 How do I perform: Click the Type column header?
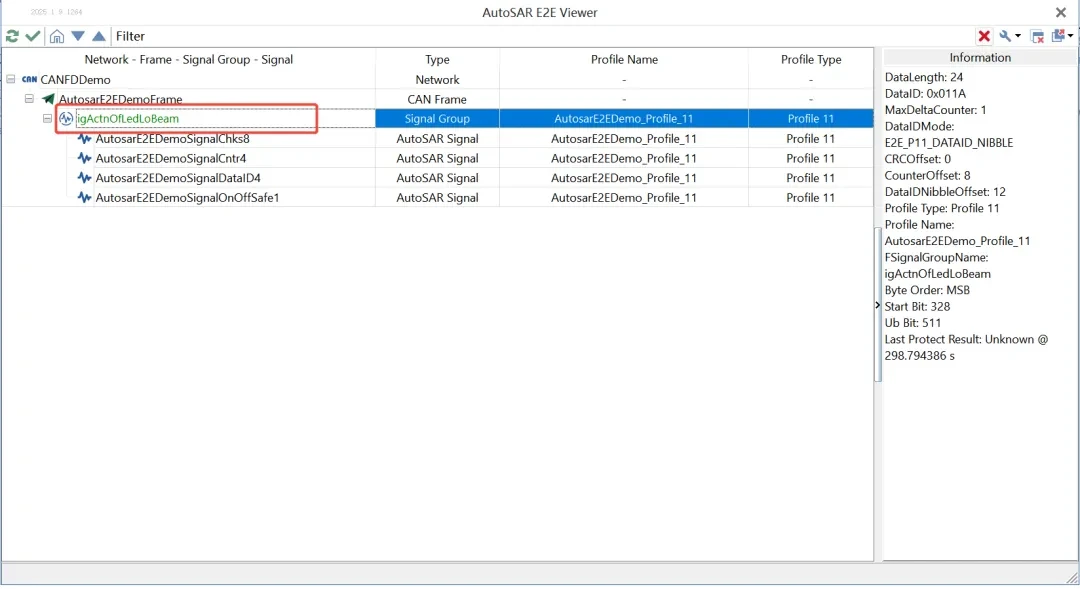coord(437,59)
